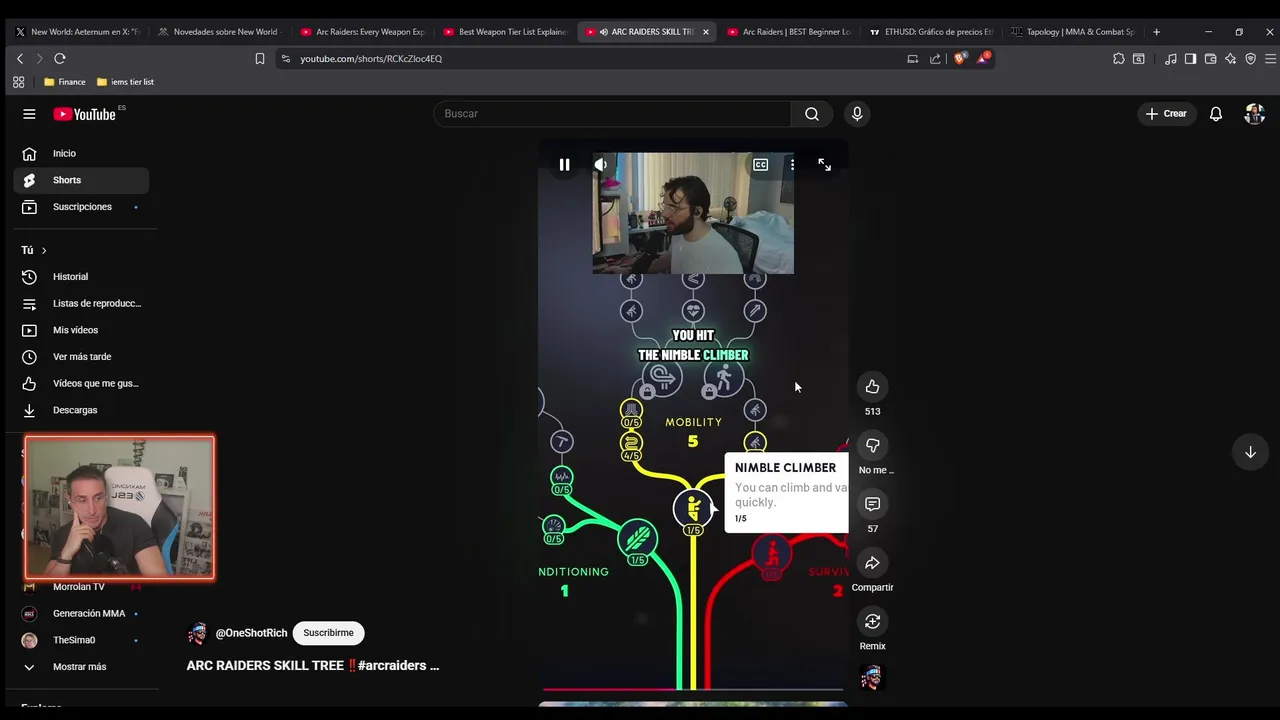
Task: Switch to Best Weapon Tier List tab
Action: [505, 32]
